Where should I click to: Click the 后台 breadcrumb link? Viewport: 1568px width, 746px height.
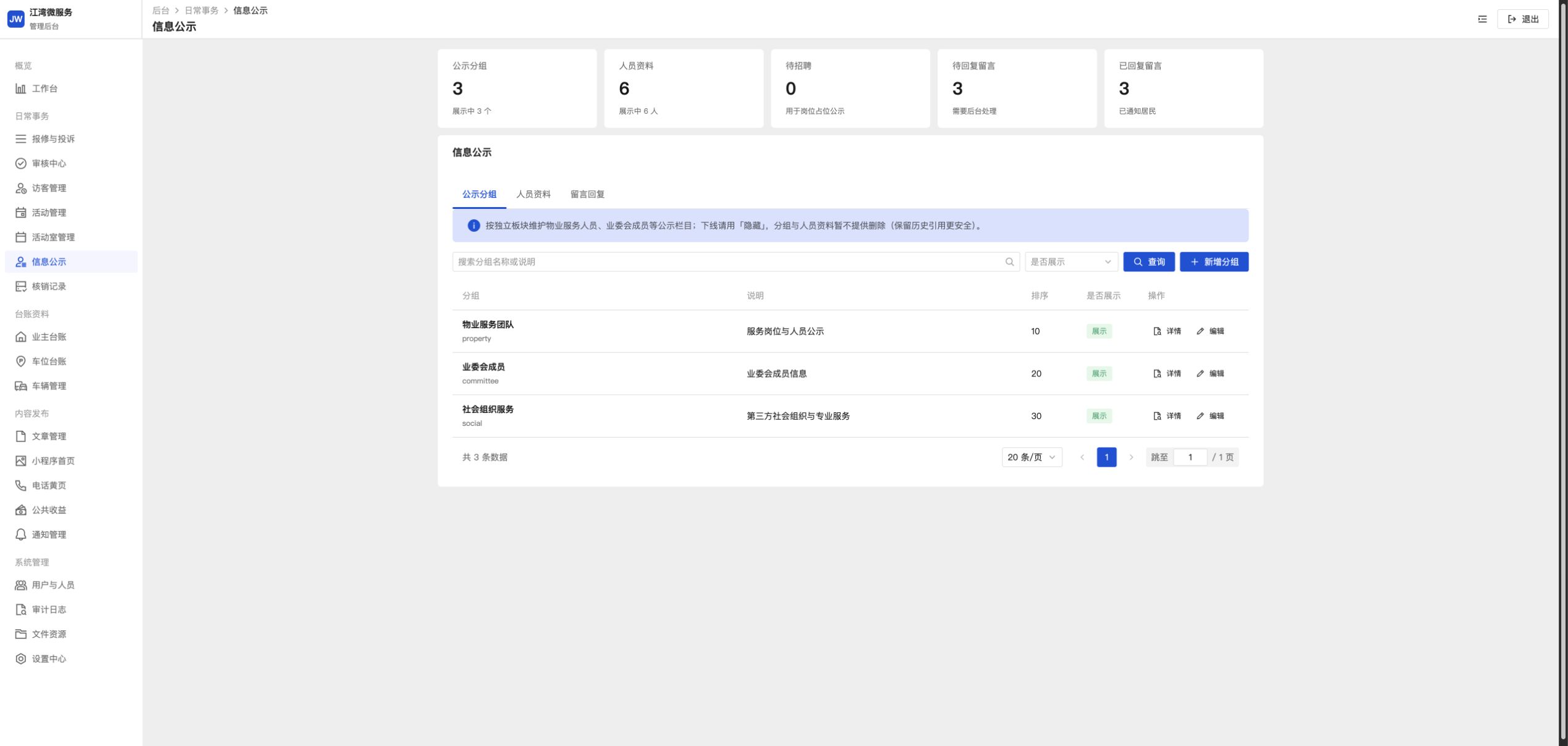click(x=161, y=11)
